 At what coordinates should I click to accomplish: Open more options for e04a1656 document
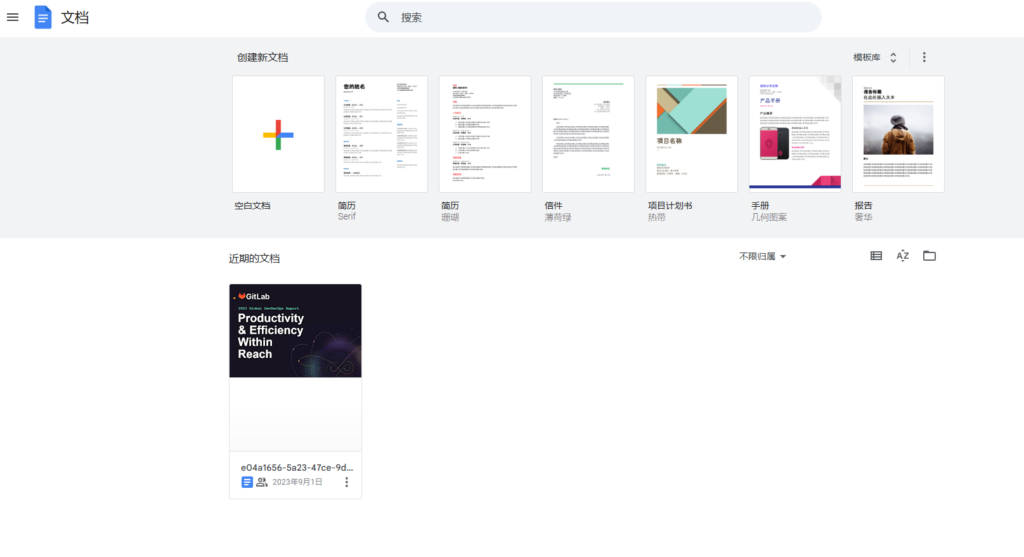coord(347,482)
